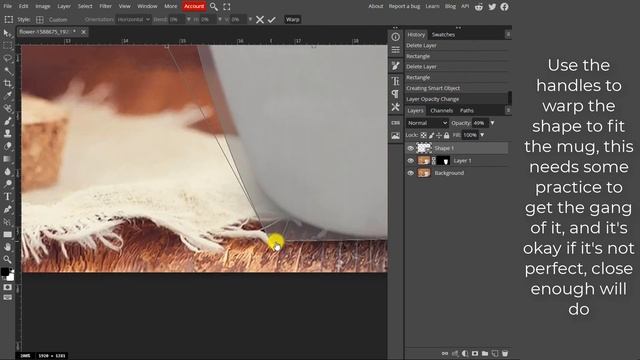This screenshot has width=640, height=360.
Task: Hide the Layer 1 layer
Action: (411, 160)
